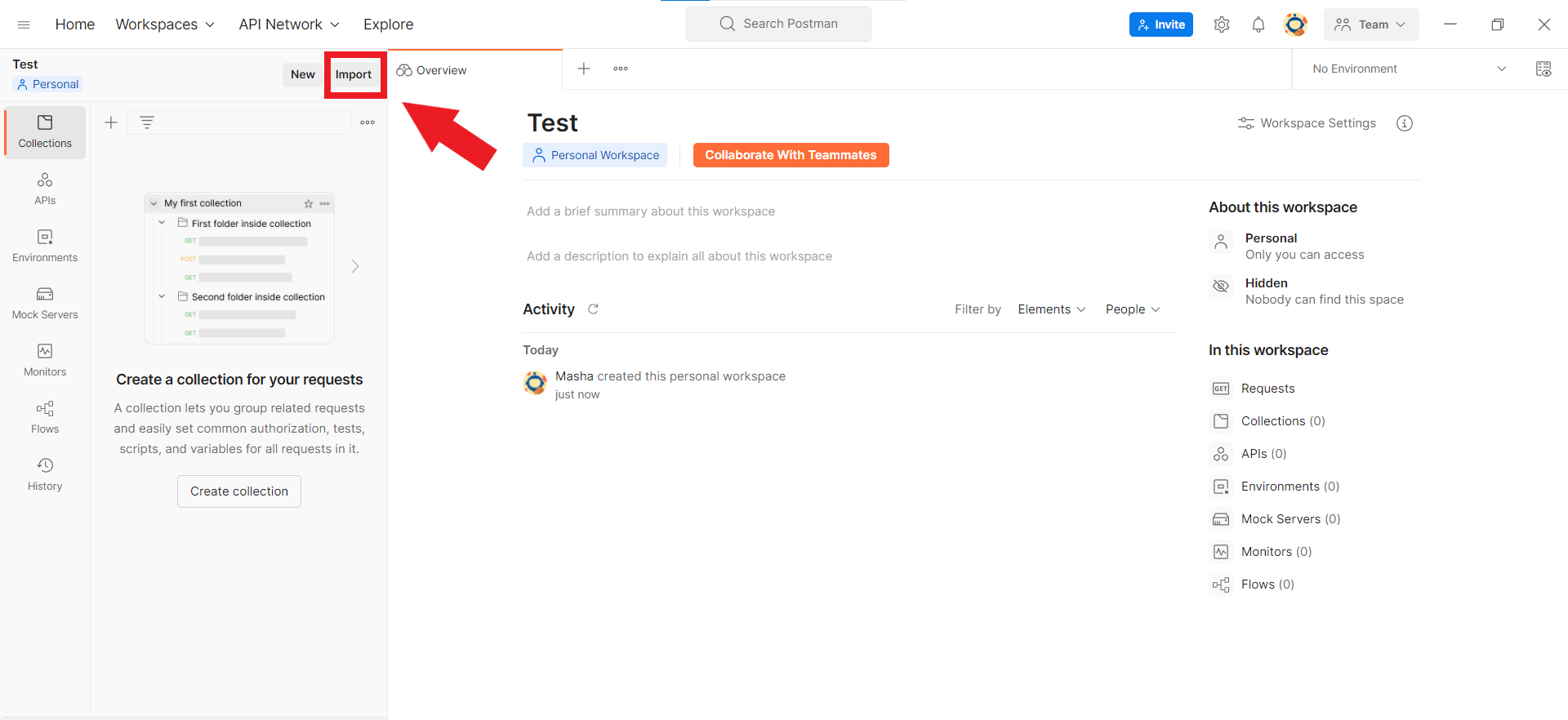Open the environment quick look icon
The height and width of the screenshot is (720, 1568).
[x=1543, y=69]
